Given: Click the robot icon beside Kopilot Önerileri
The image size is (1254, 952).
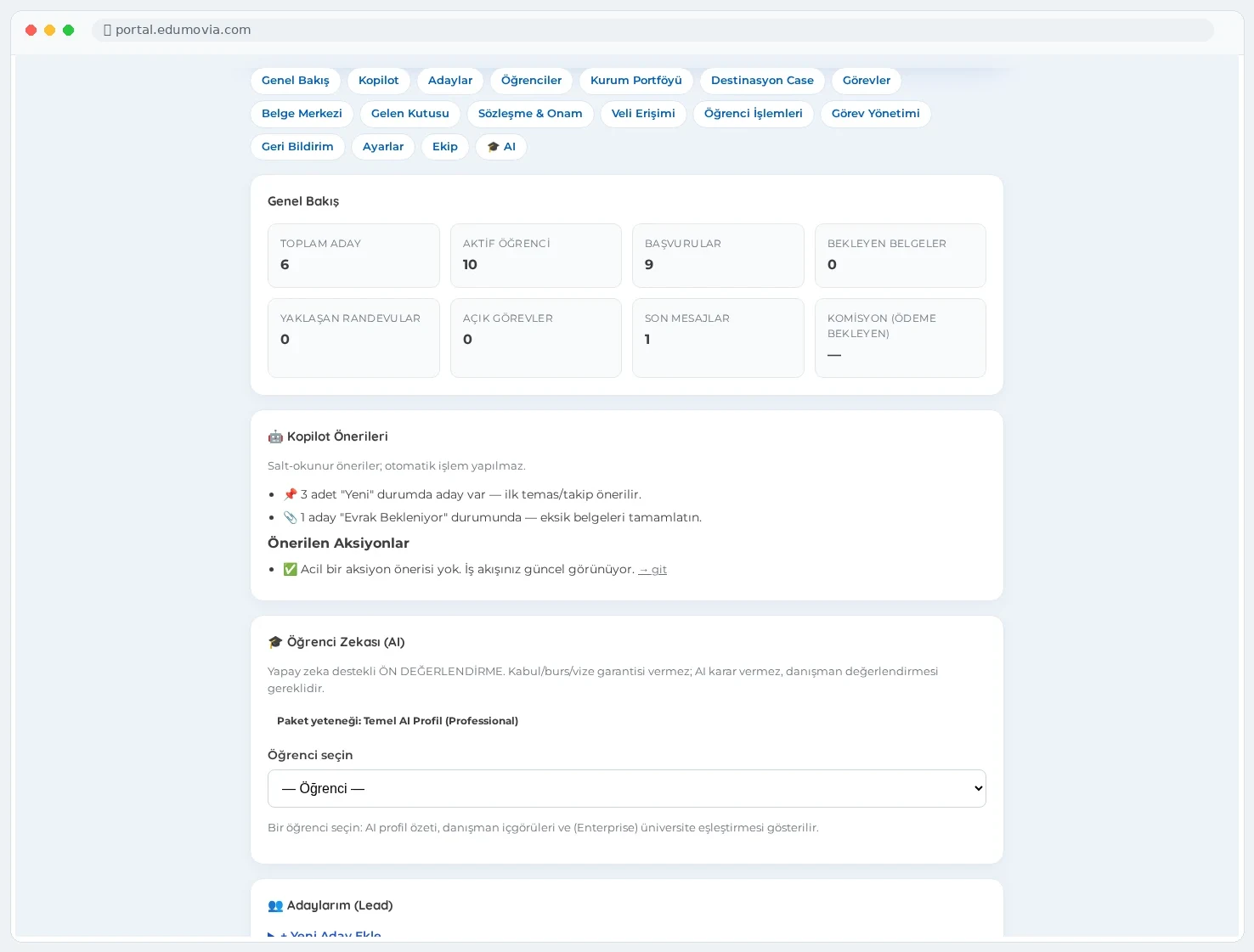Looking at the screenshot, I should pyautogui.click(x=275, y=437).
